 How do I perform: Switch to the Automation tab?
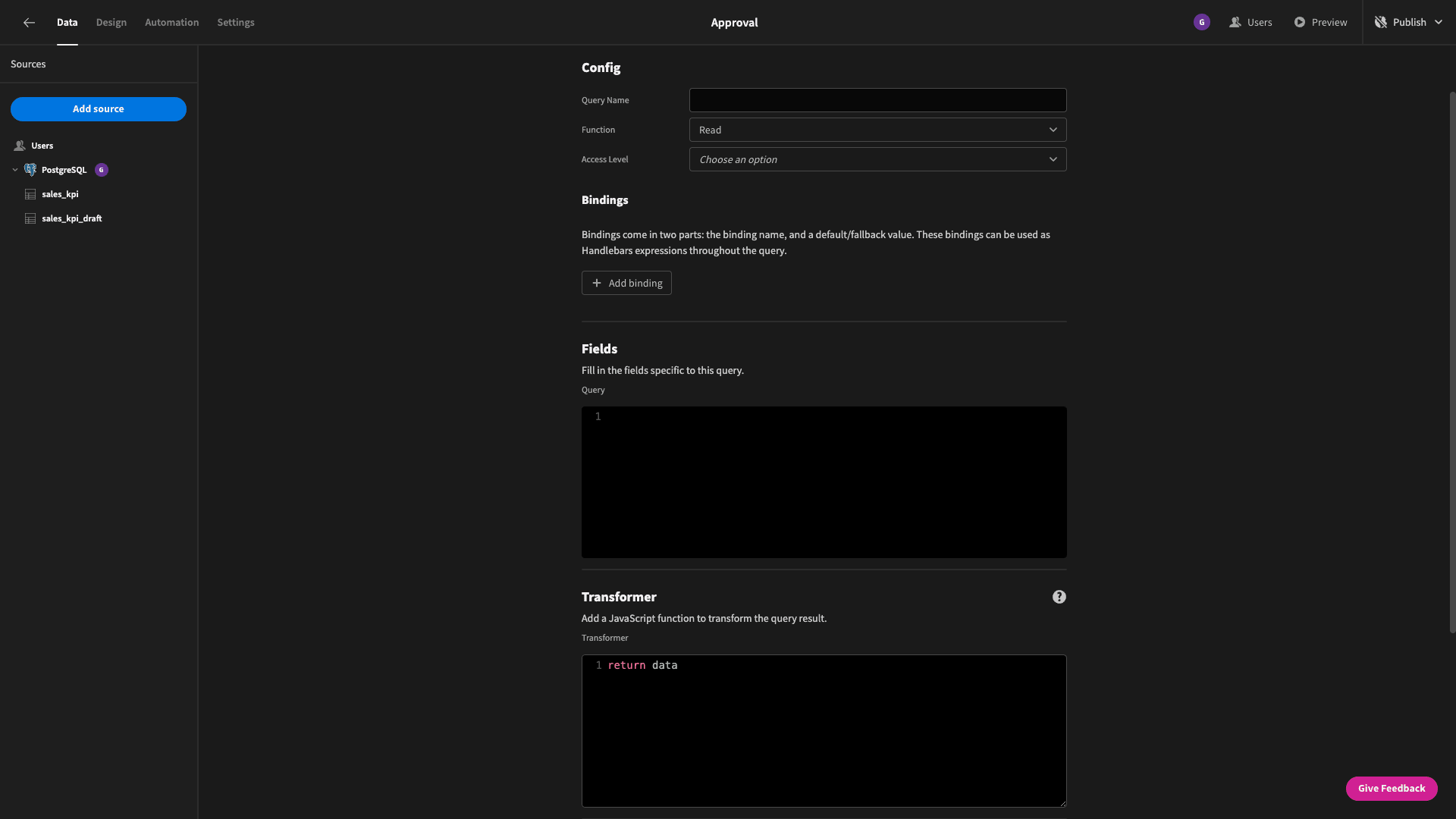[x=172, y=23]
